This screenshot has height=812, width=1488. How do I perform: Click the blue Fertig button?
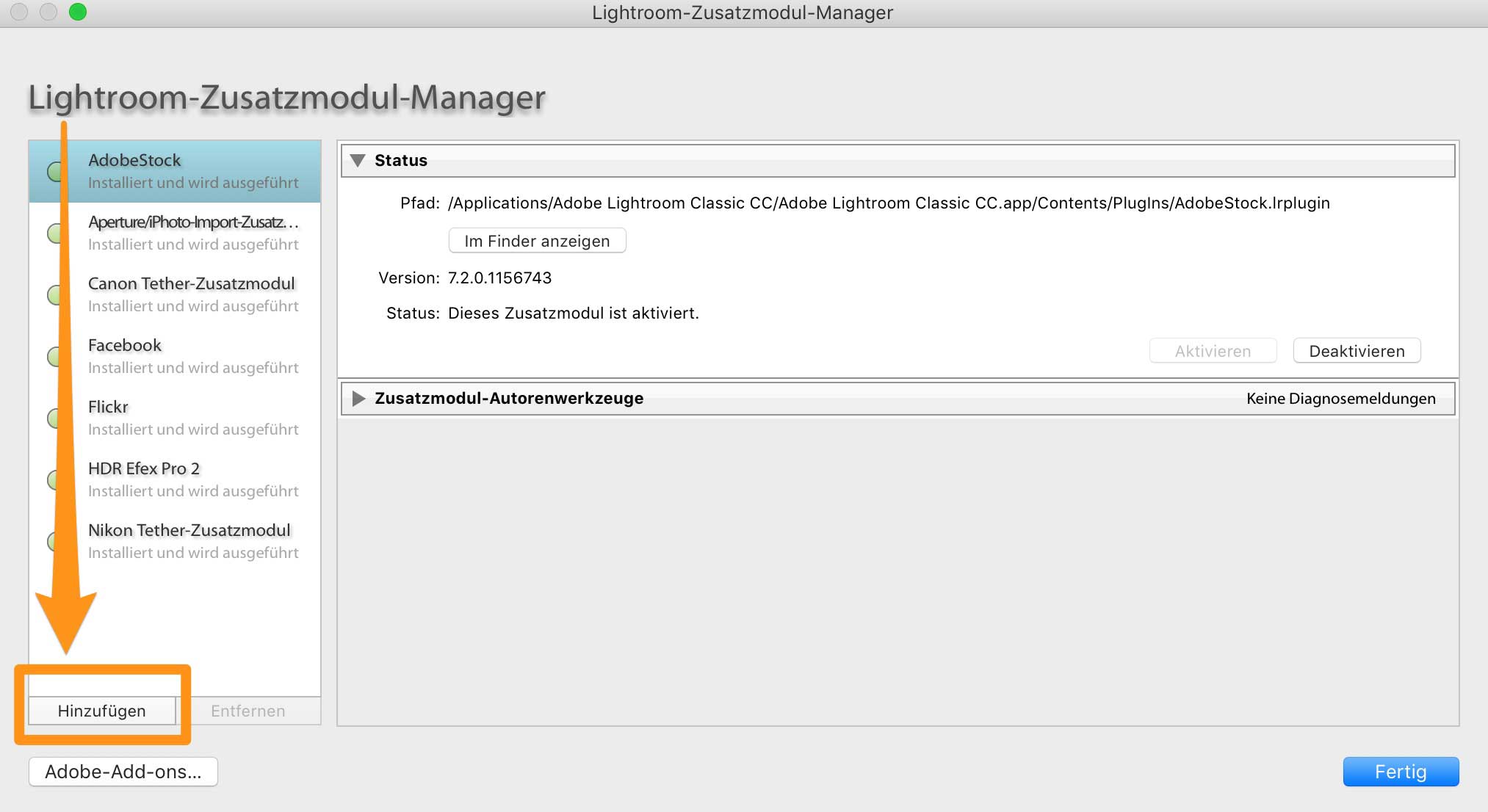pyautogui.click(x=1400, y=772)
